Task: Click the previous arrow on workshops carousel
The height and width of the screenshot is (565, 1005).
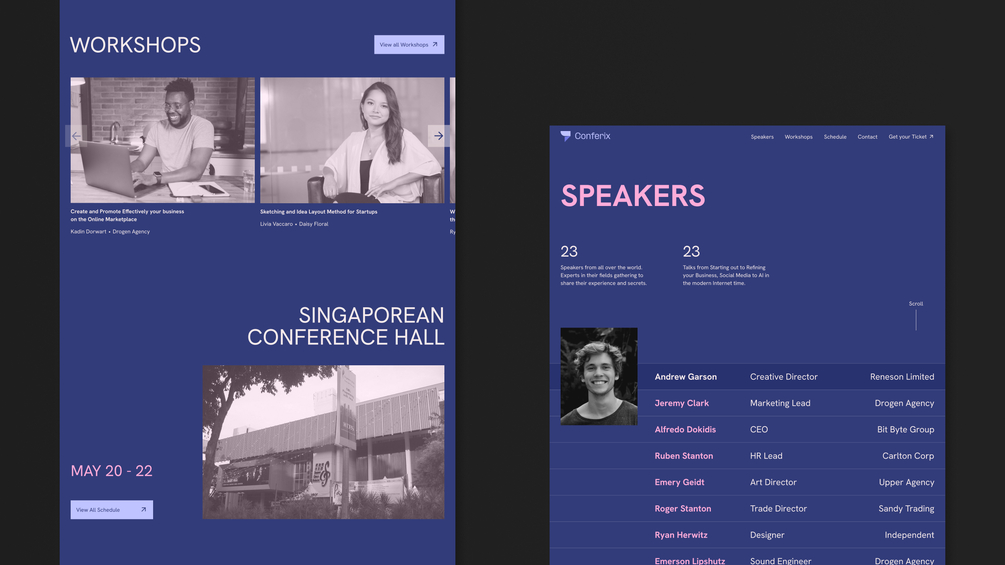Action: 76,136
